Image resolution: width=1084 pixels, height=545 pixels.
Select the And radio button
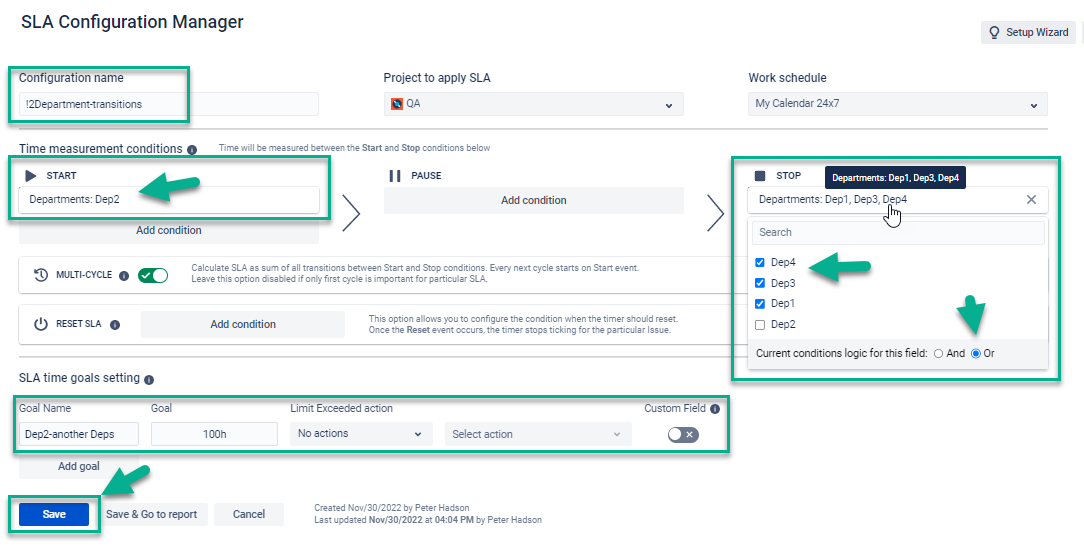[x=938, y=353]
